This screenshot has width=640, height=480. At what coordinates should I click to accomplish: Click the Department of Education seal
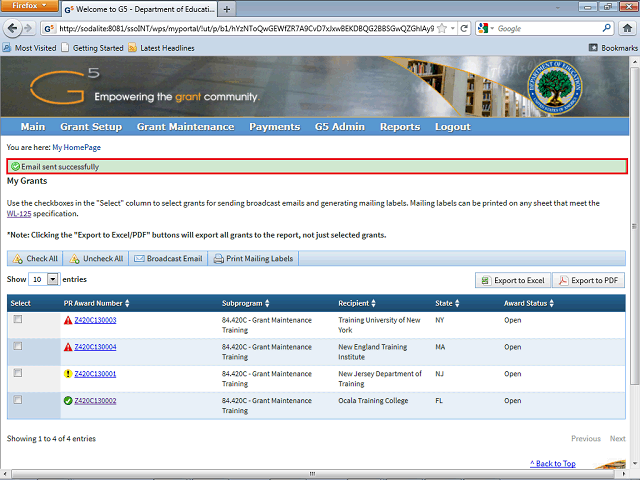click(555, 87)
